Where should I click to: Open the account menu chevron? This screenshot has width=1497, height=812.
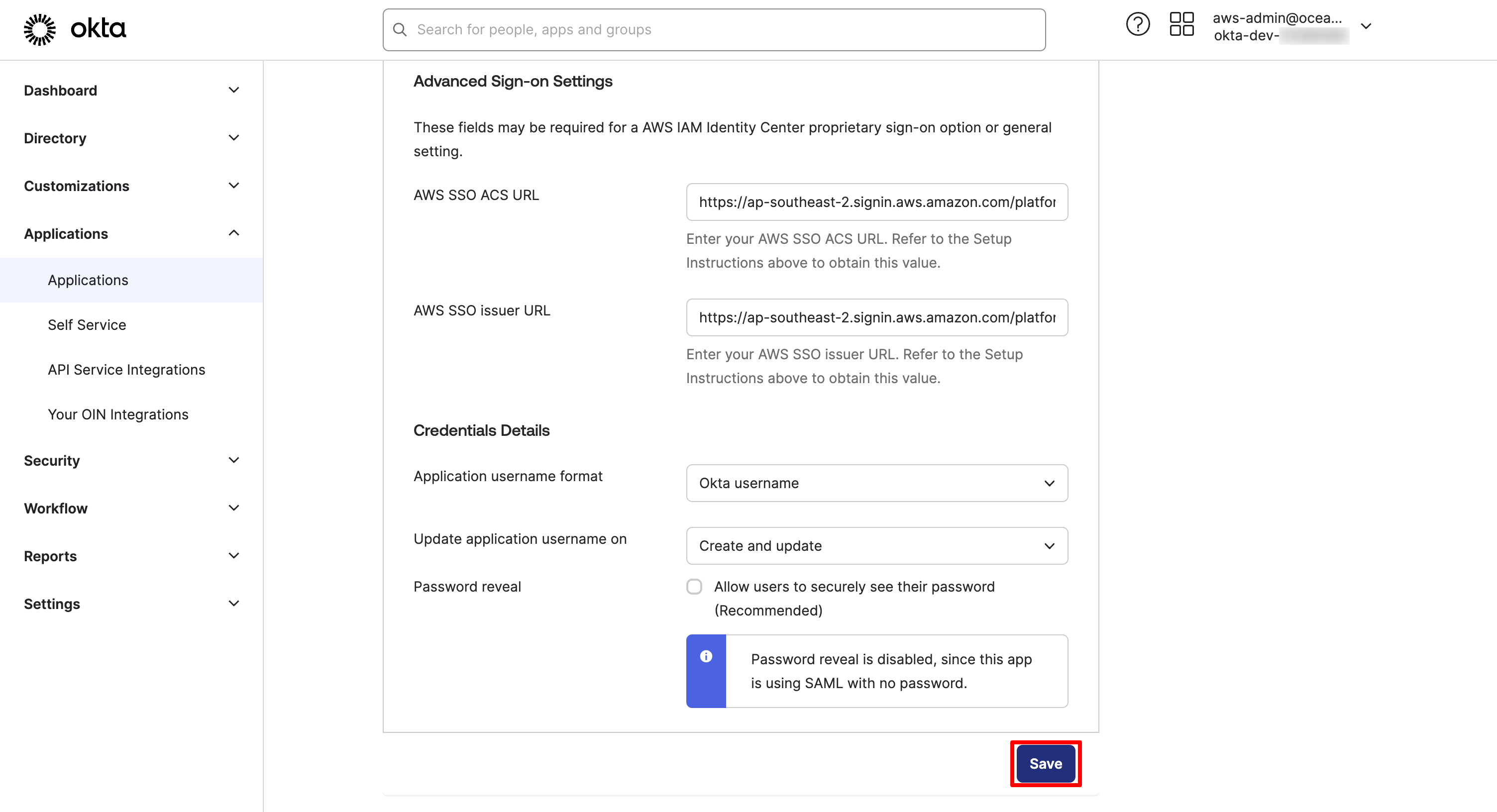[1367, 26]
